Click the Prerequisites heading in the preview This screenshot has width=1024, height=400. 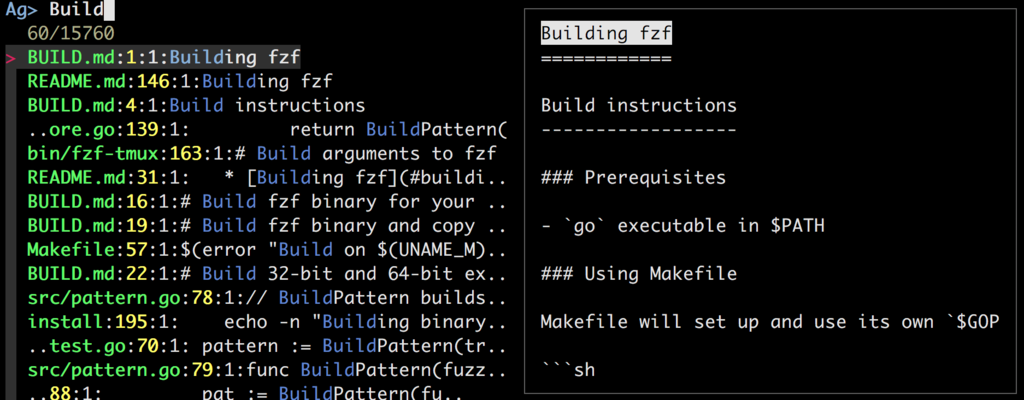point(633,178)
